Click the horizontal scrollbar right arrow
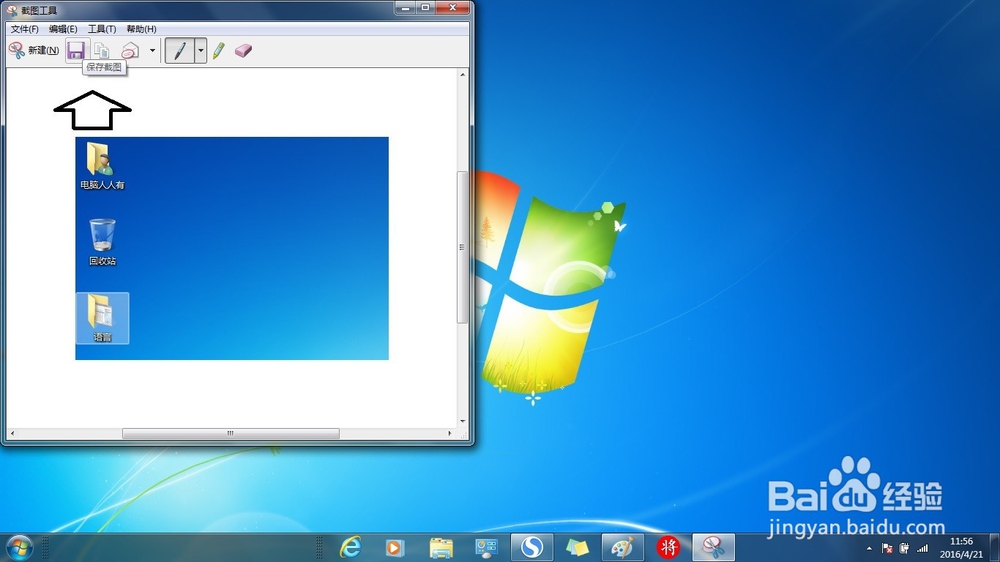 pyautogui.click(x=450, y=433)
